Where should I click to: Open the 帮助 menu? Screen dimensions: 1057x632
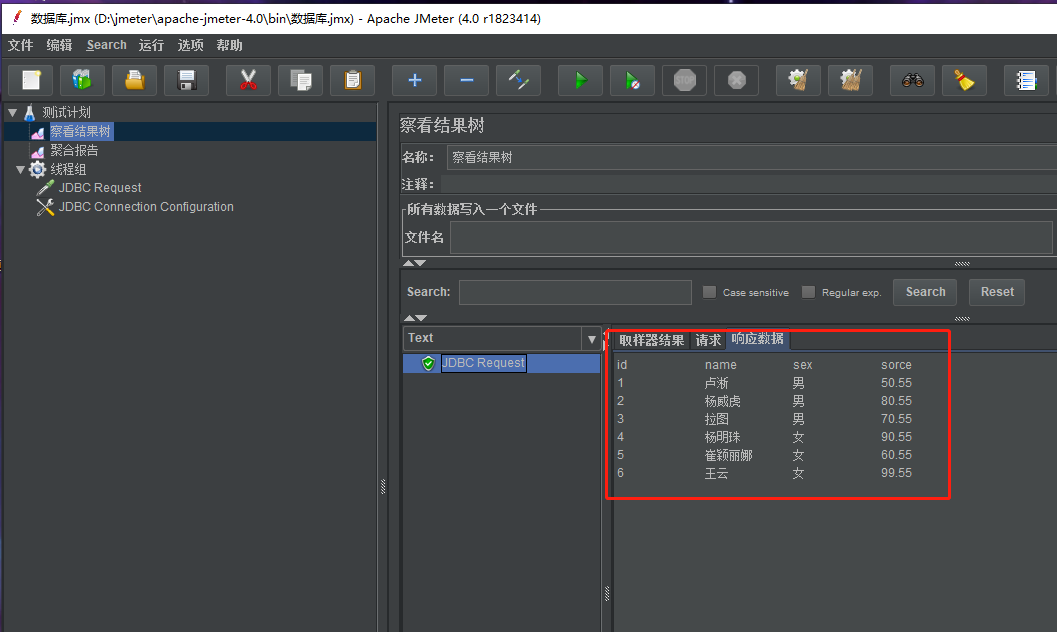pyautogui.click(x=229, y=45)
